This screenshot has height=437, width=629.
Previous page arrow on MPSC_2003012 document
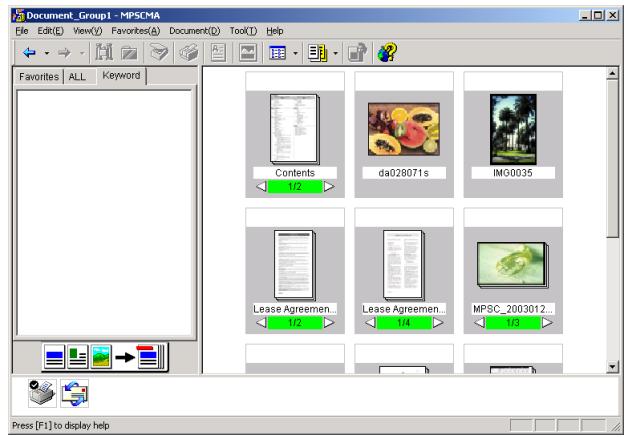[479, 323]
